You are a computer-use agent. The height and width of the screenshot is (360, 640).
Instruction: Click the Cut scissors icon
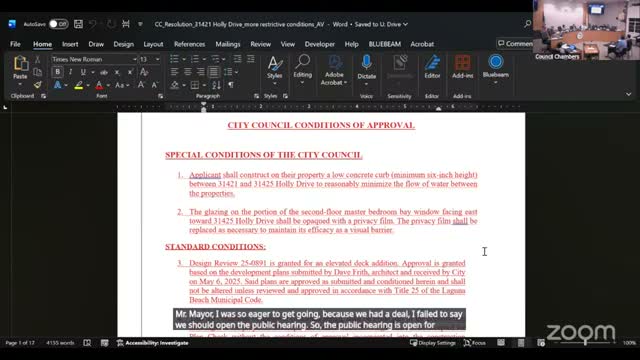(x=37, y=60)
